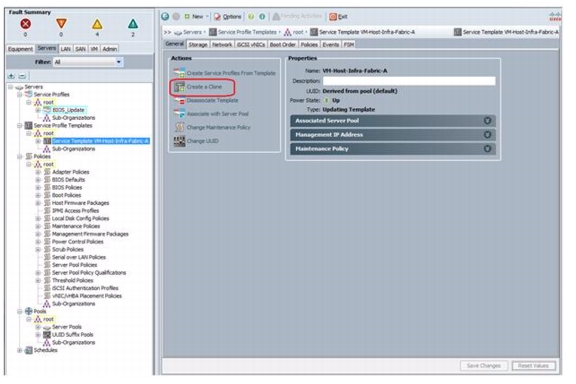Screen dimensions: 576x384
Task: Click the Change Maintenance Policy scroll icon
Action: click(x=179, y=128)
